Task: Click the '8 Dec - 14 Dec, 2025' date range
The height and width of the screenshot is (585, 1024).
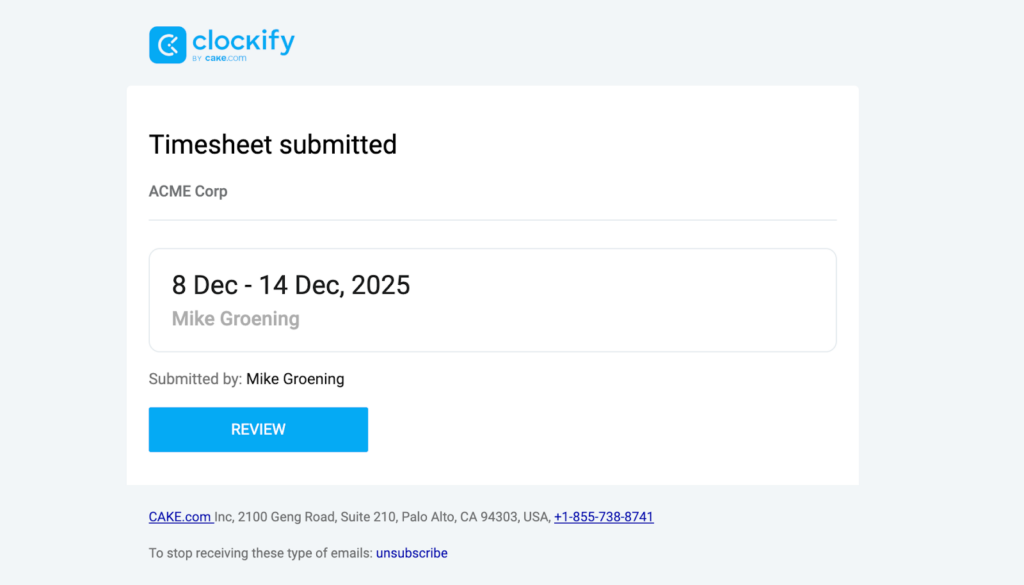Action: (291, 285)
